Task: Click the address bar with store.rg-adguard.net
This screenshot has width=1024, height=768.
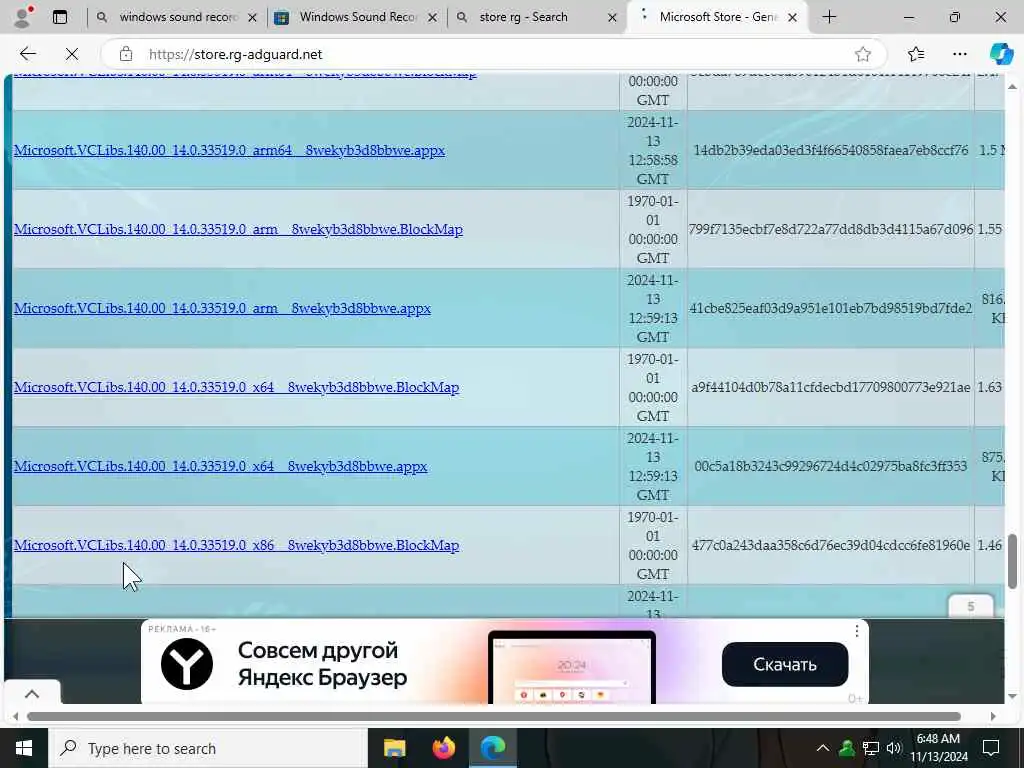Action: tap(493, 54)
